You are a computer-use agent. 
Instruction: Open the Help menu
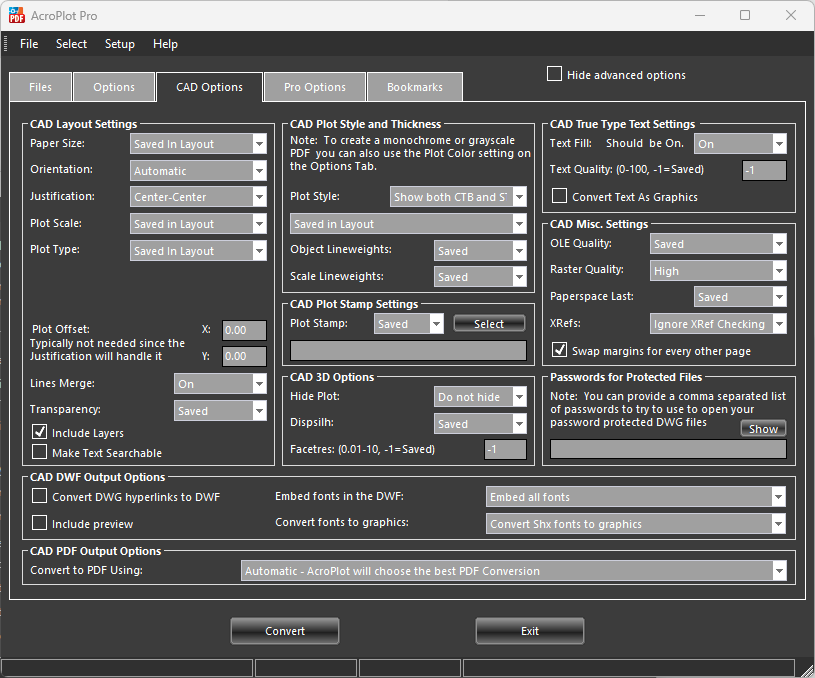[165, 44]
